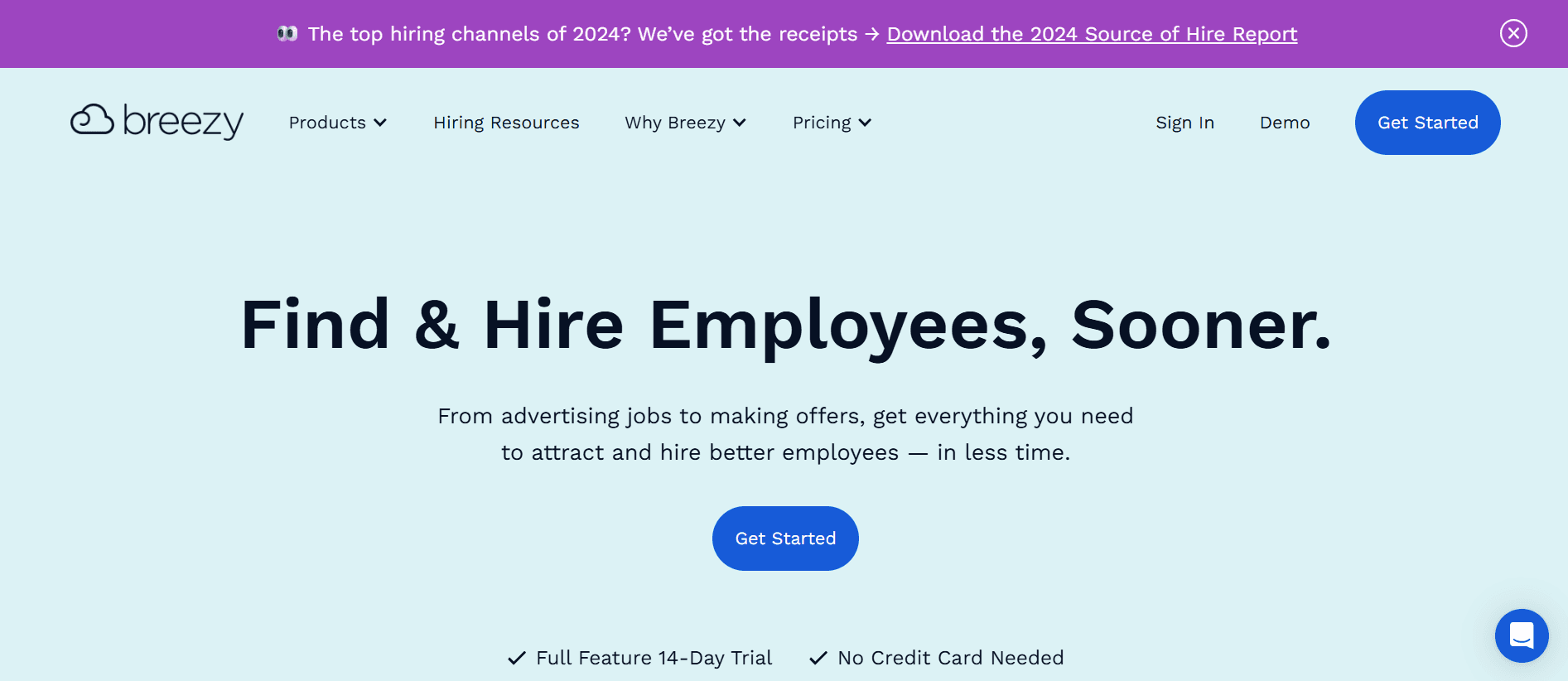Expand the Products dropdown chevron
Screen dimensions: 1568x681
381,123
